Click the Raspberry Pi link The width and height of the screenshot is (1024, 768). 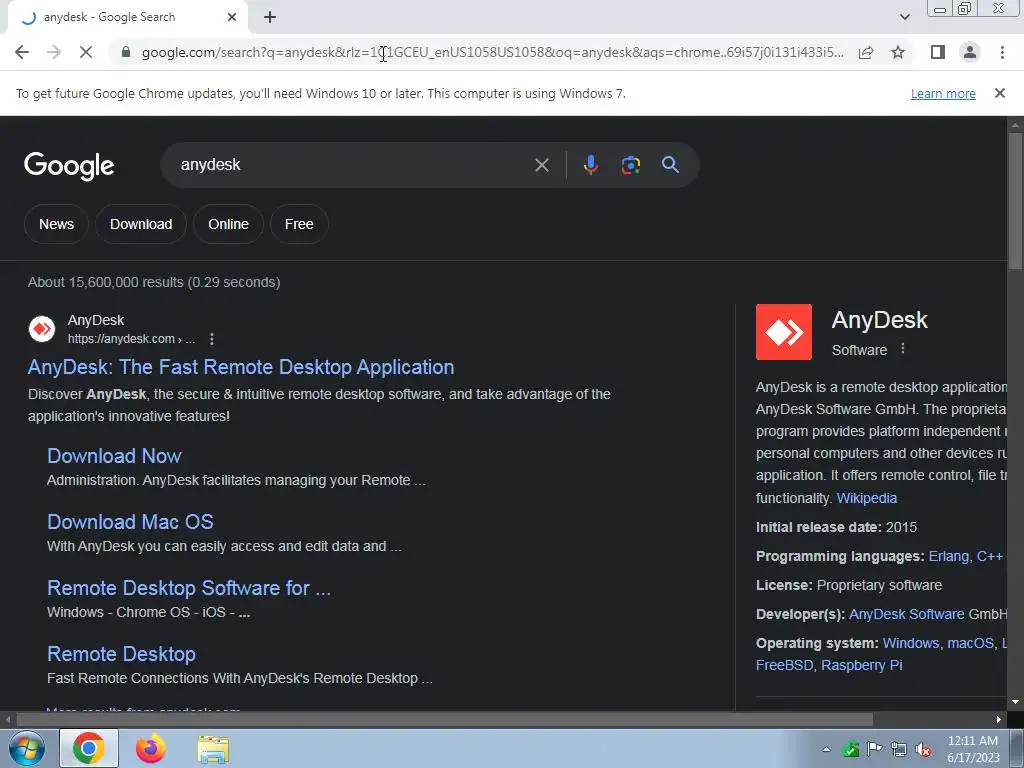(861, 665)
